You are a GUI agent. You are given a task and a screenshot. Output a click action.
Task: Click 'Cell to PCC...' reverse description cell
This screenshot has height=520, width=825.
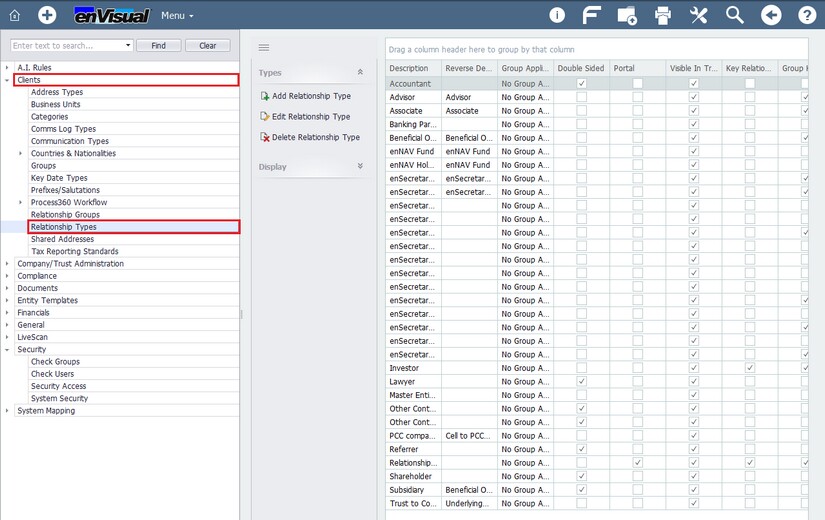click(x=469, y=436)
